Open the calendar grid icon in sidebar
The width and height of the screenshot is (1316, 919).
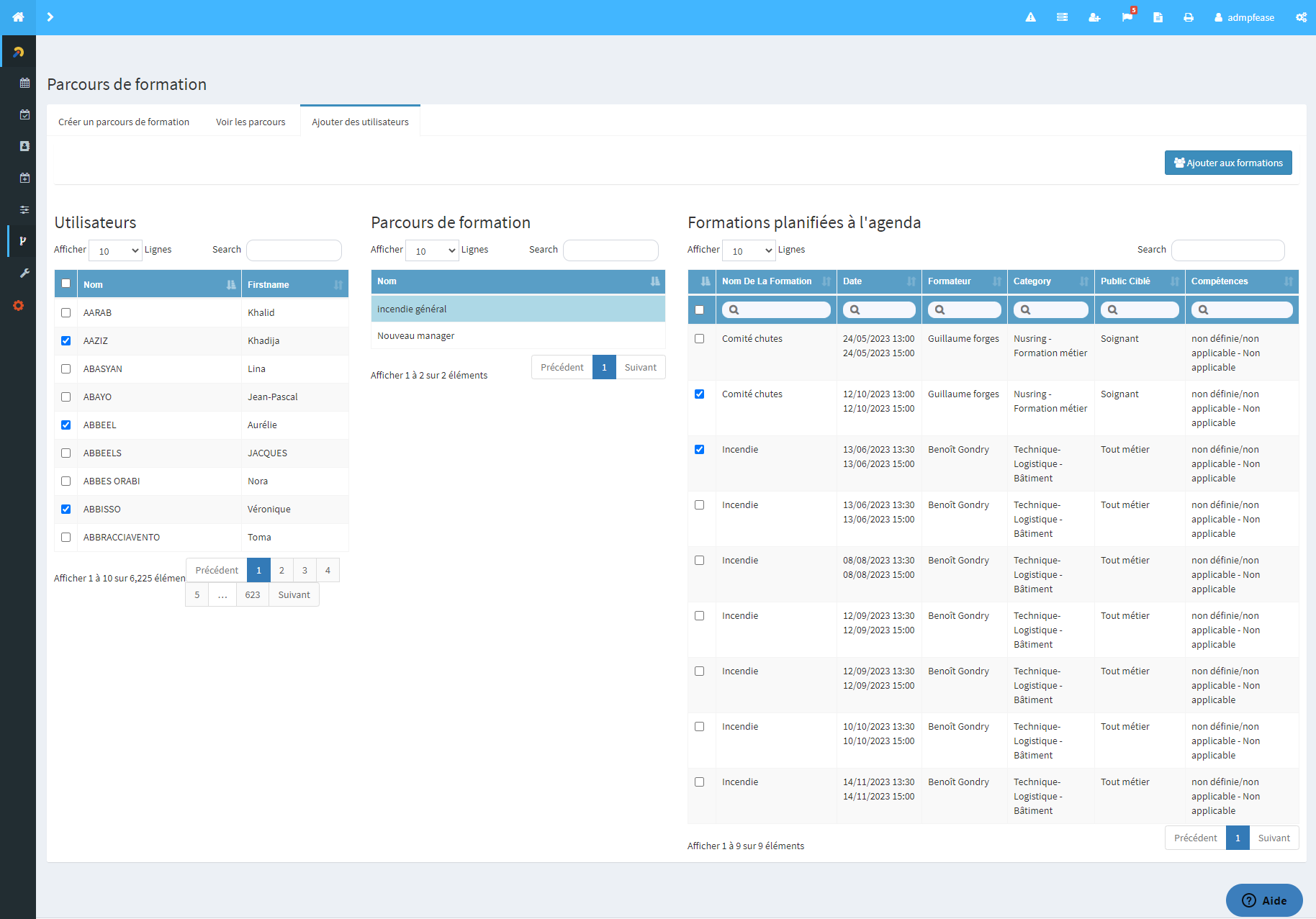tap(24, 83)
